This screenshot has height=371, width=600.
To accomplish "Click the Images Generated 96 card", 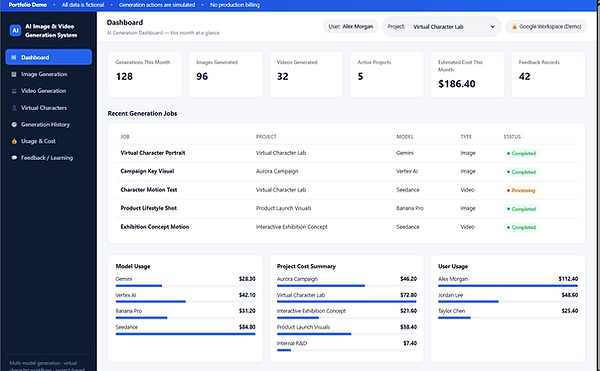I will click(226, 74).
